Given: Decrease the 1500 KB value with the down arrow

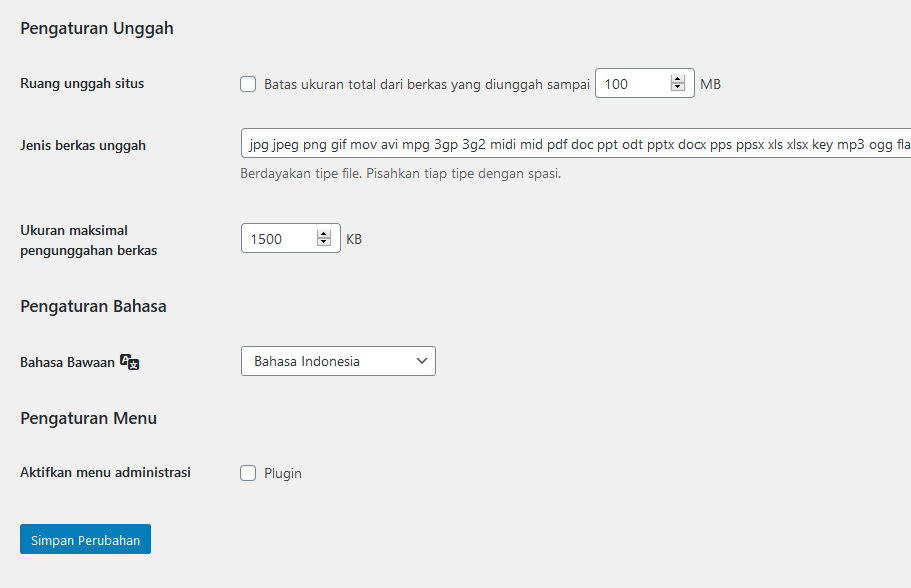Looking at the screenshot, I should [323, 243].
